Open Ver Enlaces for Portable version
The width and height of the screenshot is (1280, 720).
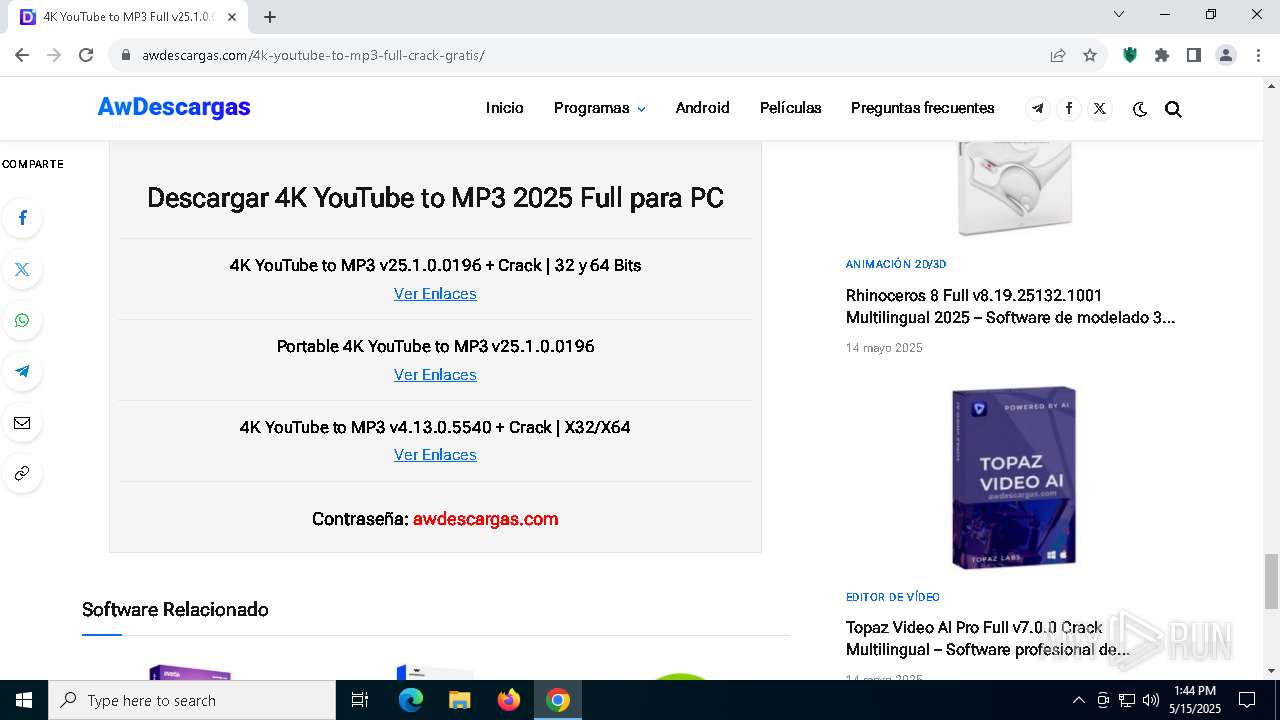pos(435,375)
